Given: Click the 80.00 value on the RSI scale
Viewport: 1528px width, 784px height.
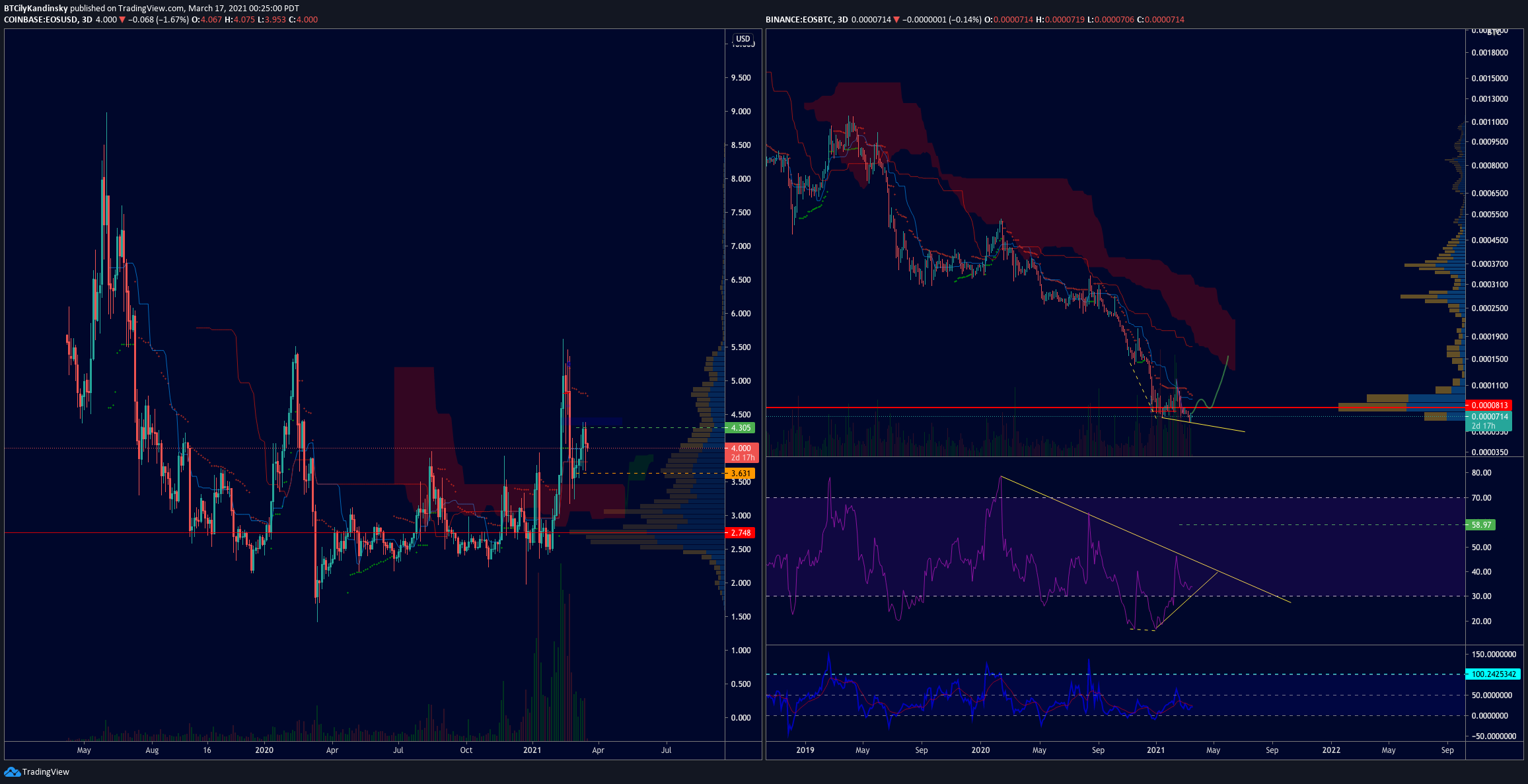Looking at the screenshot, I should pyautogui.click(x=1482, y=473).
